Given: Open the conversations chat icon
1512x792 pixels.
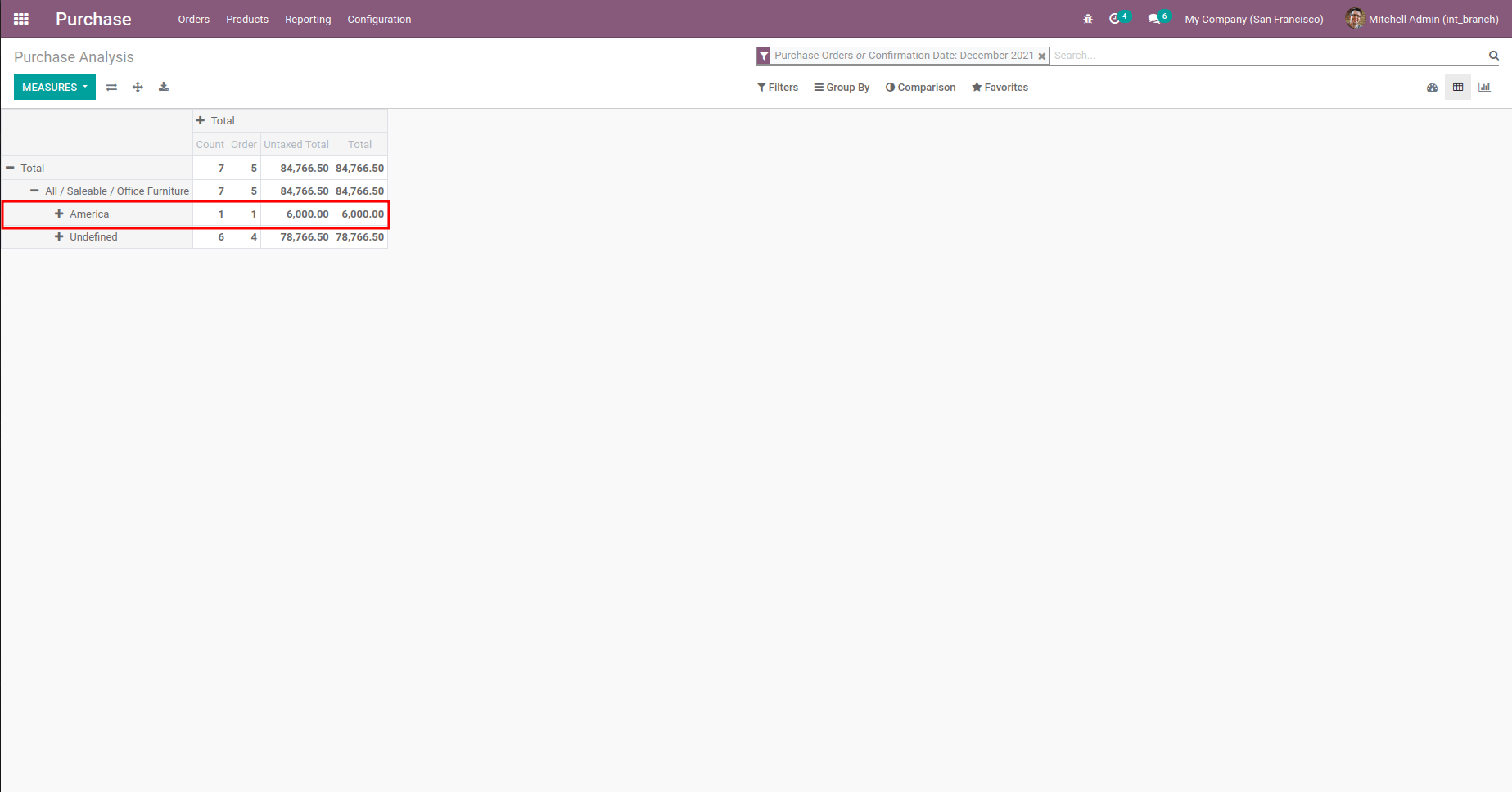Looking at the screenshot, I should (1154, 19).
